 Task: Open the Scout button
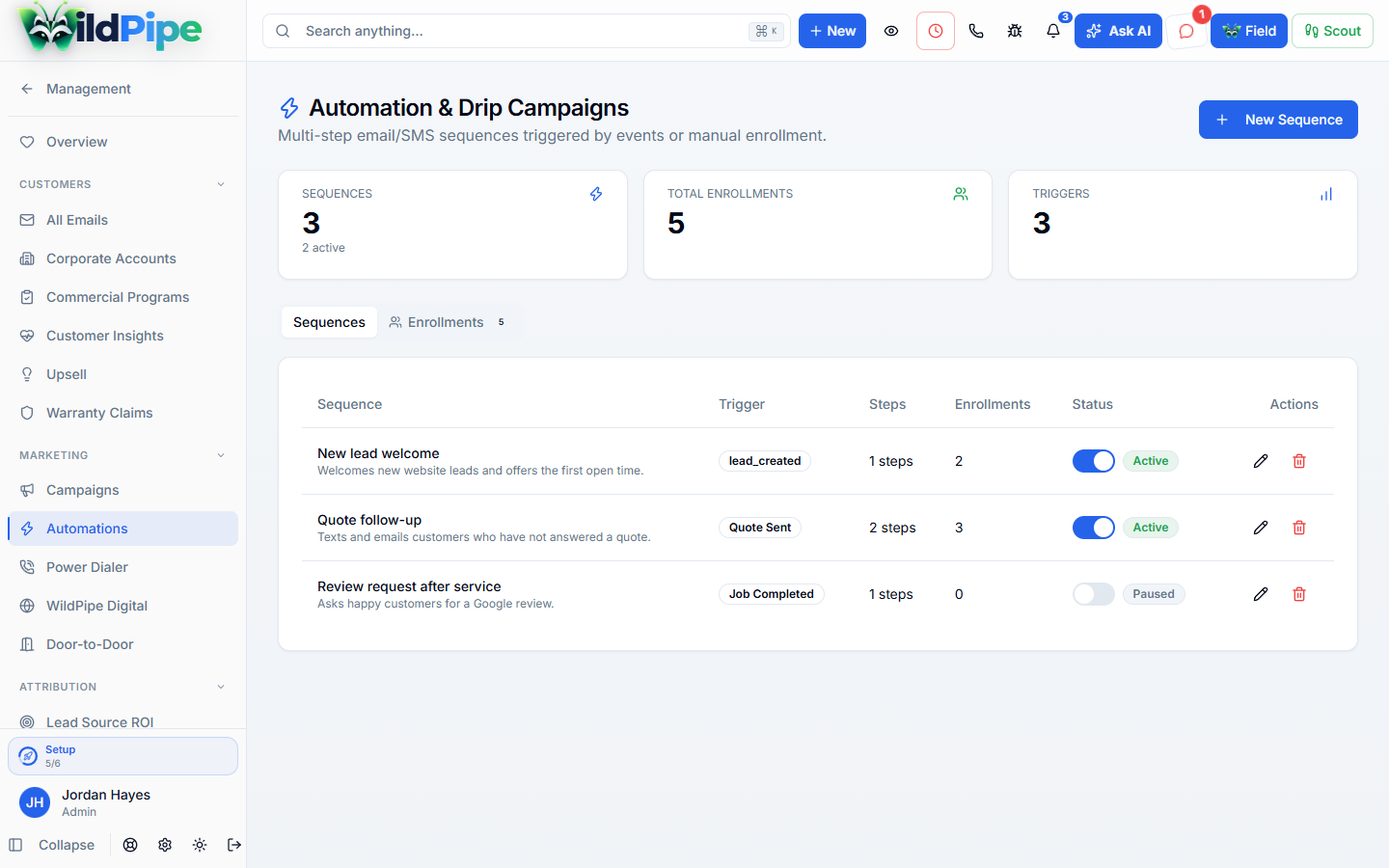[x=1332, y=31]
